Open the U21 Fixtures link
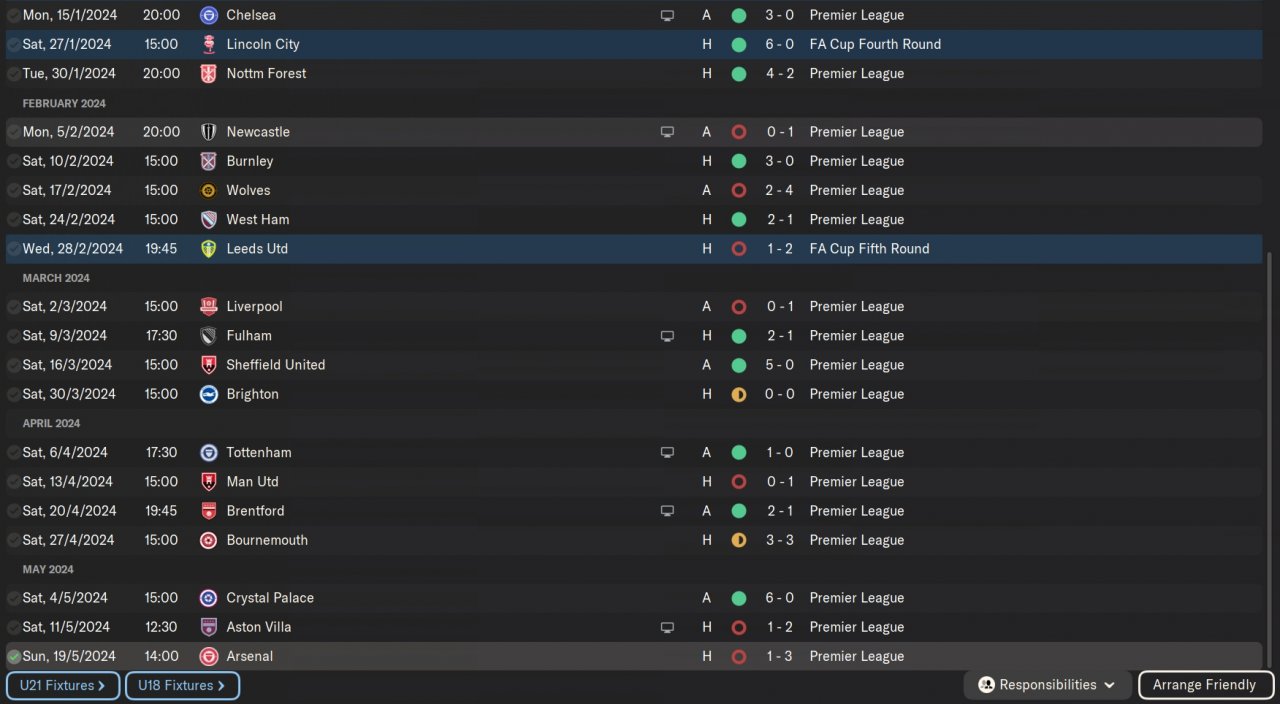Screen dimensions: 1280x704 pyautogui.click(x=63, y=685)
